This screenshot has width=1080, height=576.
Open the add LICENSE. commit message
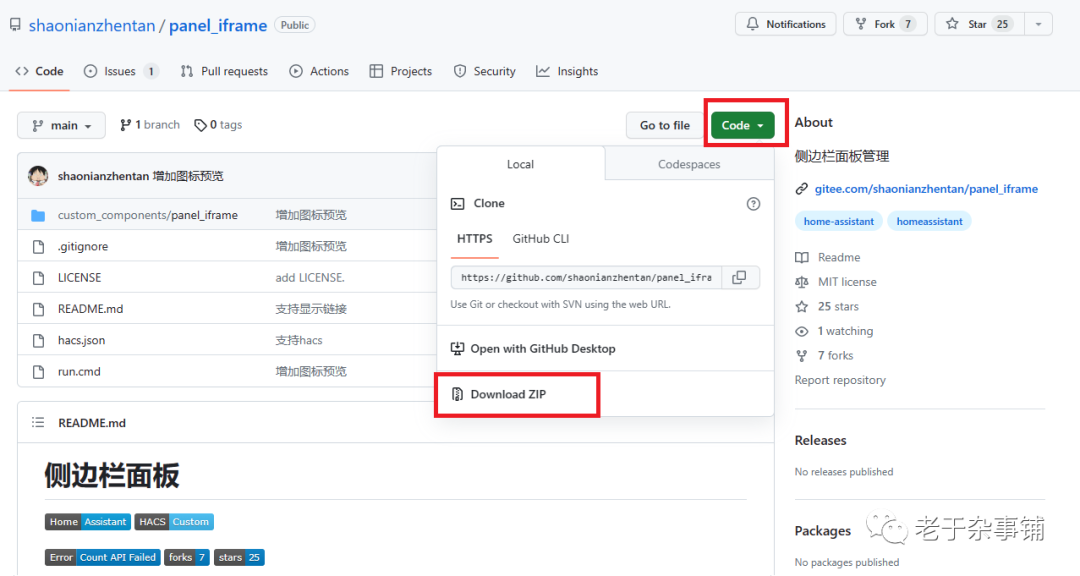click(x=310, y=278)
